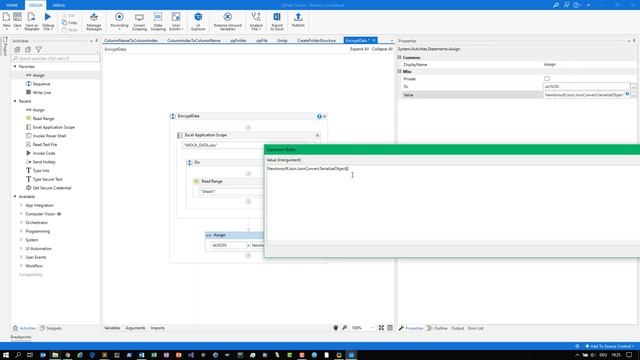Image resolution: width=640 pixels, height=360 pixels.
Task: Click Save as Template icon
Action: 31,21
